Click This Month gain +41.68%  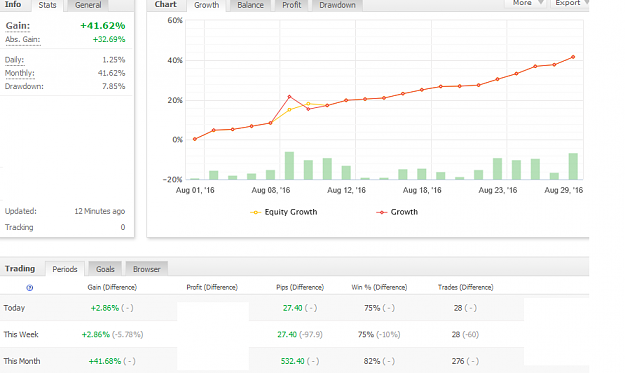pos(105,361)
